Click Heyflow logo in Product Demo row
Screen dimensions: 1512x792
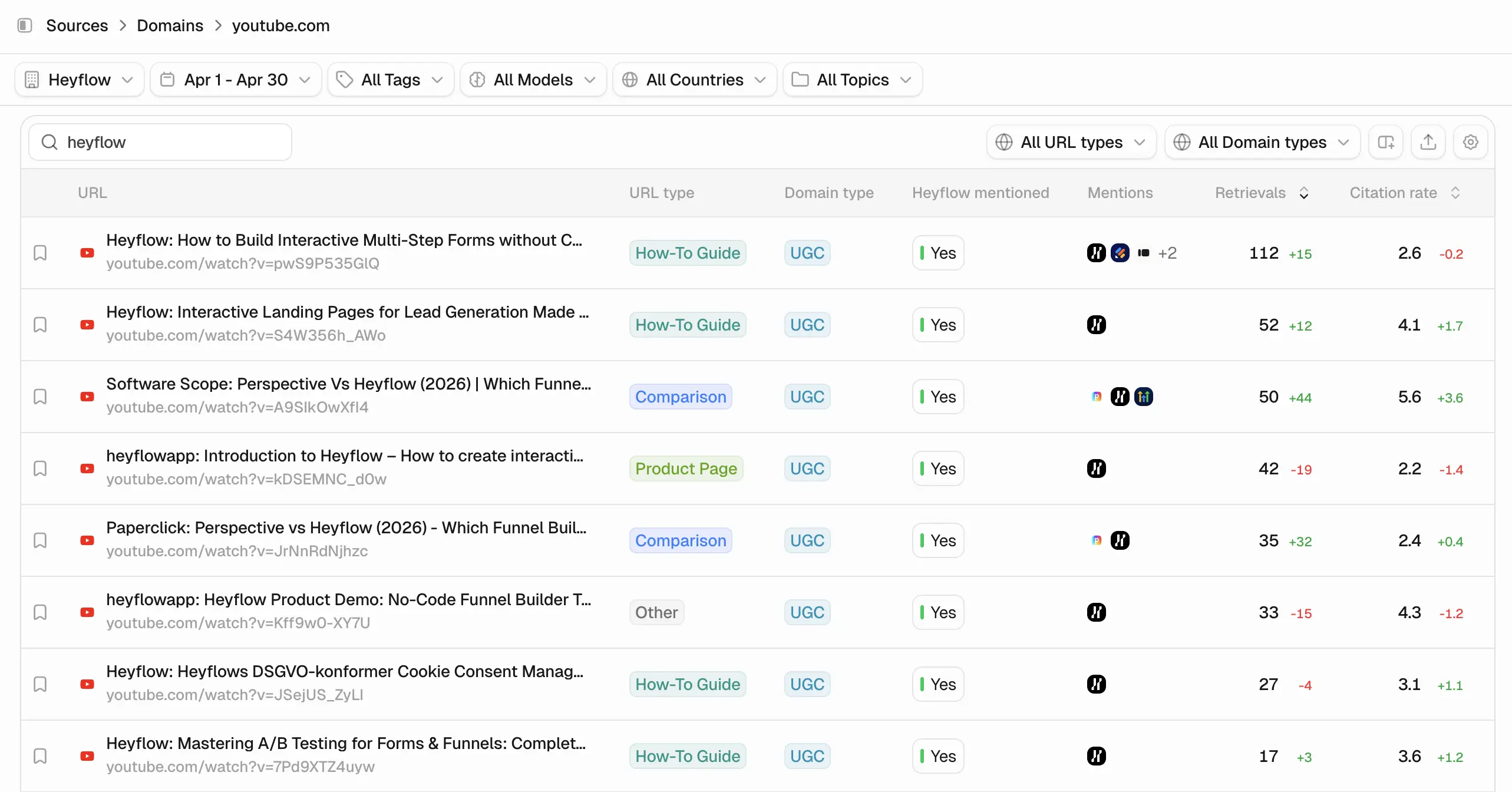point(1097,612)
